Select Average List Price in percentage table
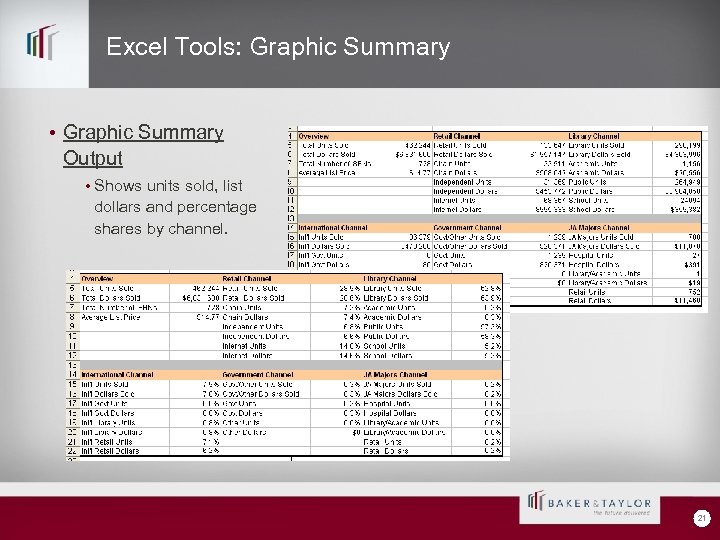720x540 pixels. tap(110, 317)
